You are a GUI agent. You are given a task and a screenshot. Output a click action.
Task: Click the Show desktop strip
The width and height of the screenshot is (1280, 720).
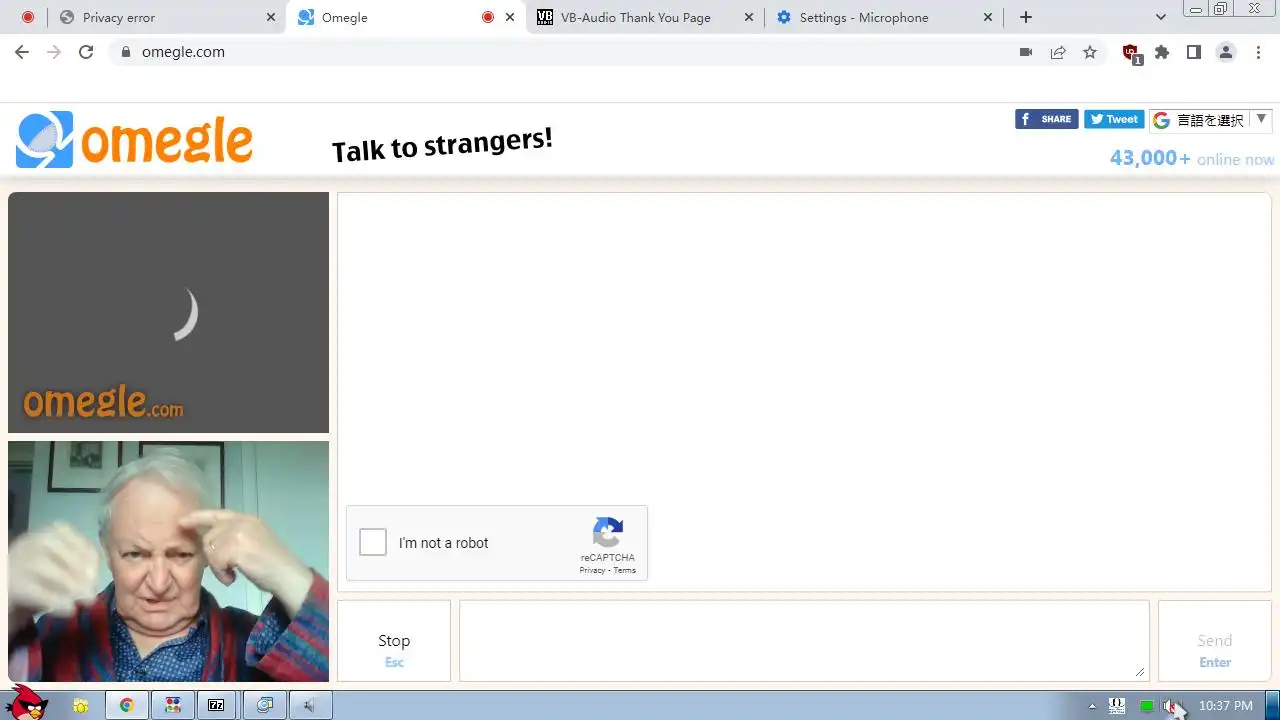click(x=1272, y=706)
